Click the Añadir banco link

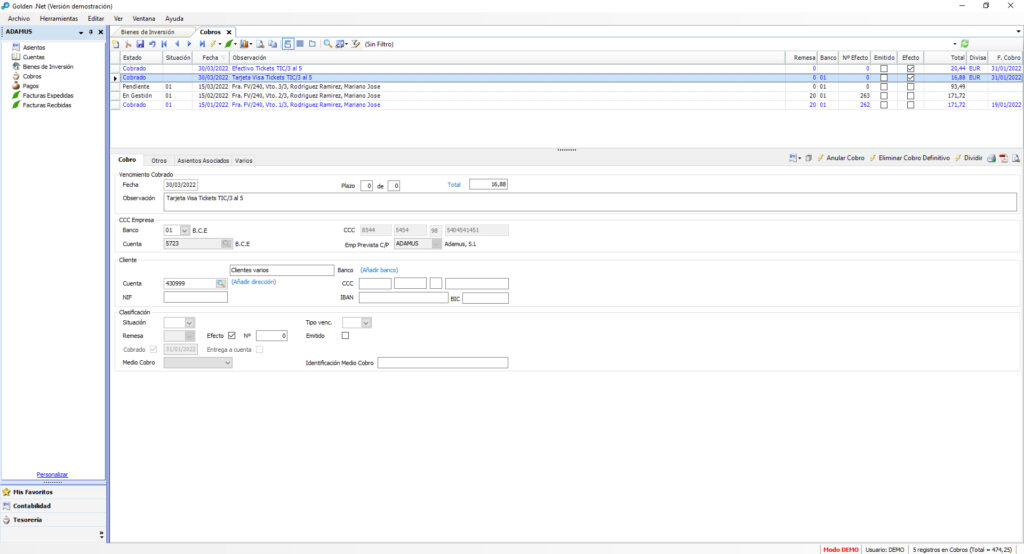[x=379, y=270]
